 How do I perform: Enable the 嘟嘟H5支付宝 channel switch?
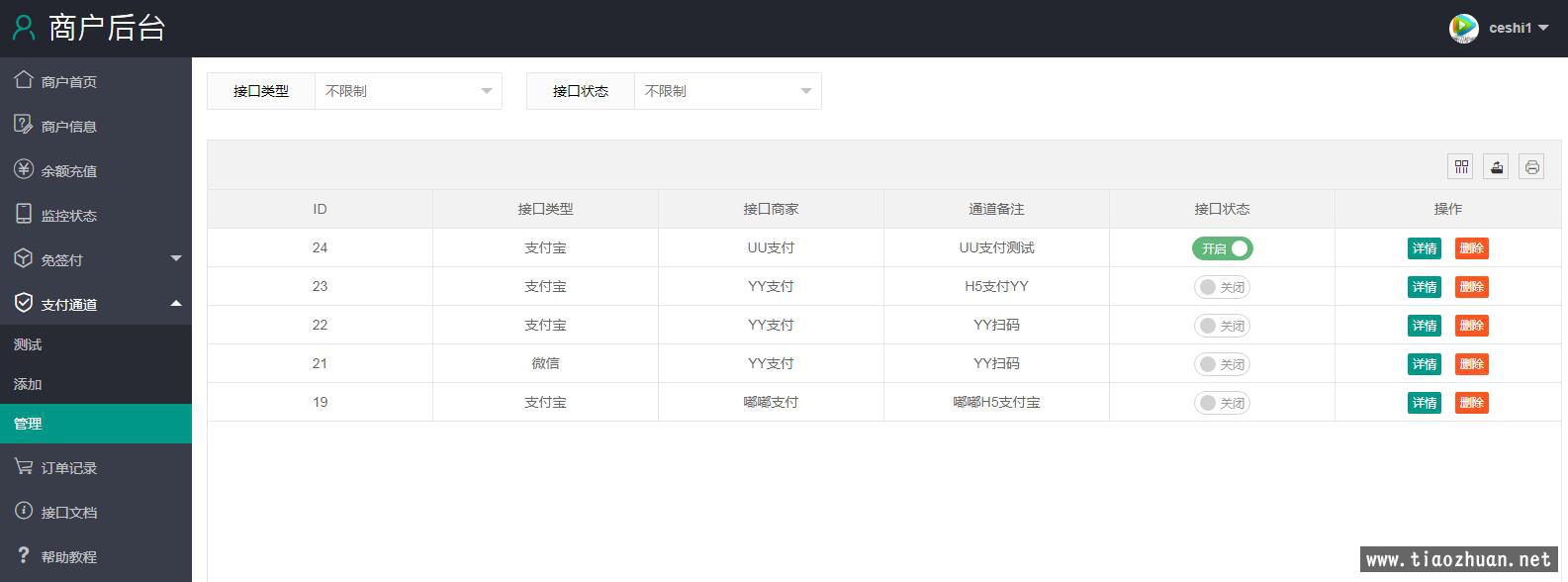(1222, 403)
